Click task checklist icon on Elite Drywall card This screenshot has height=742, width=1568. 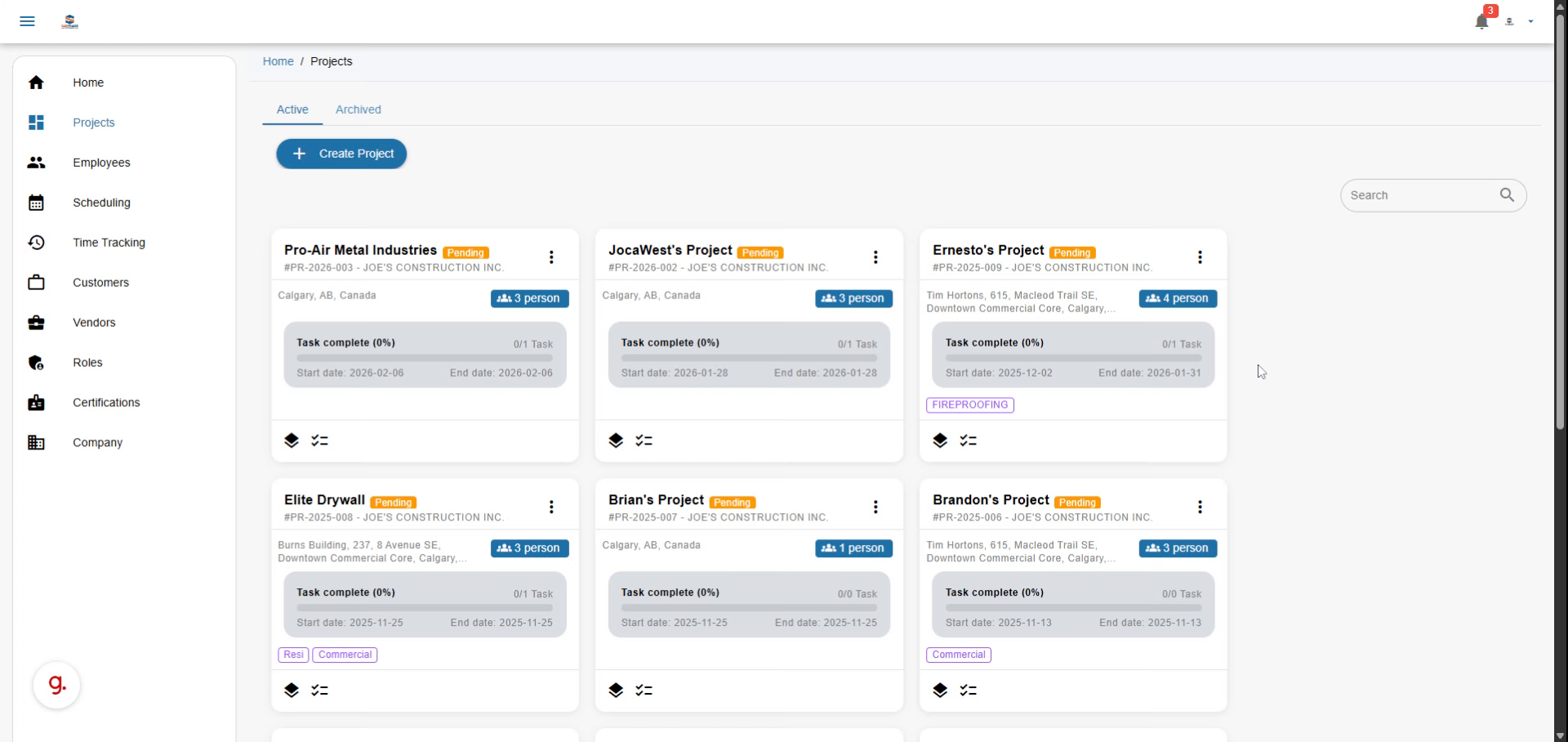pos(319,691)
